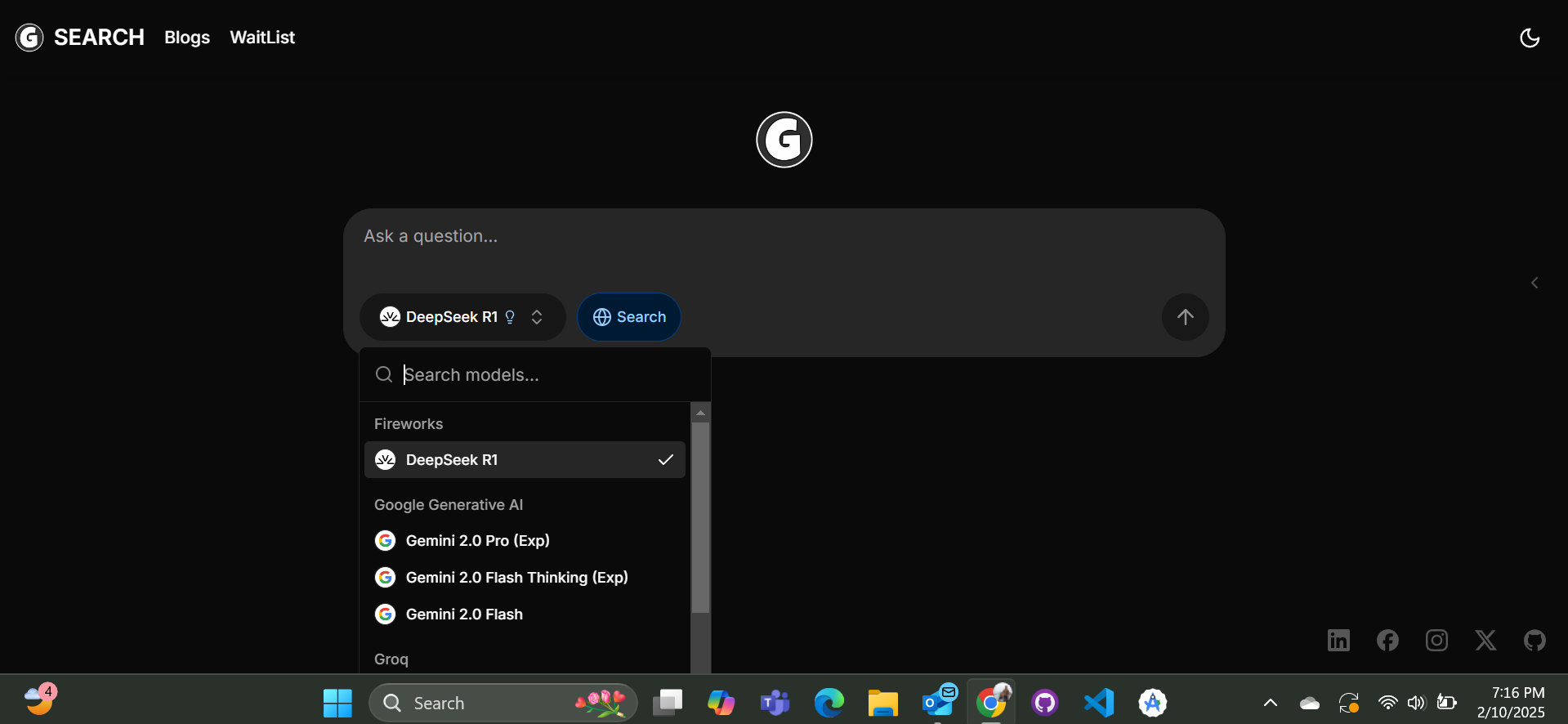Click the Groq group label

click(x=391, y=659)
